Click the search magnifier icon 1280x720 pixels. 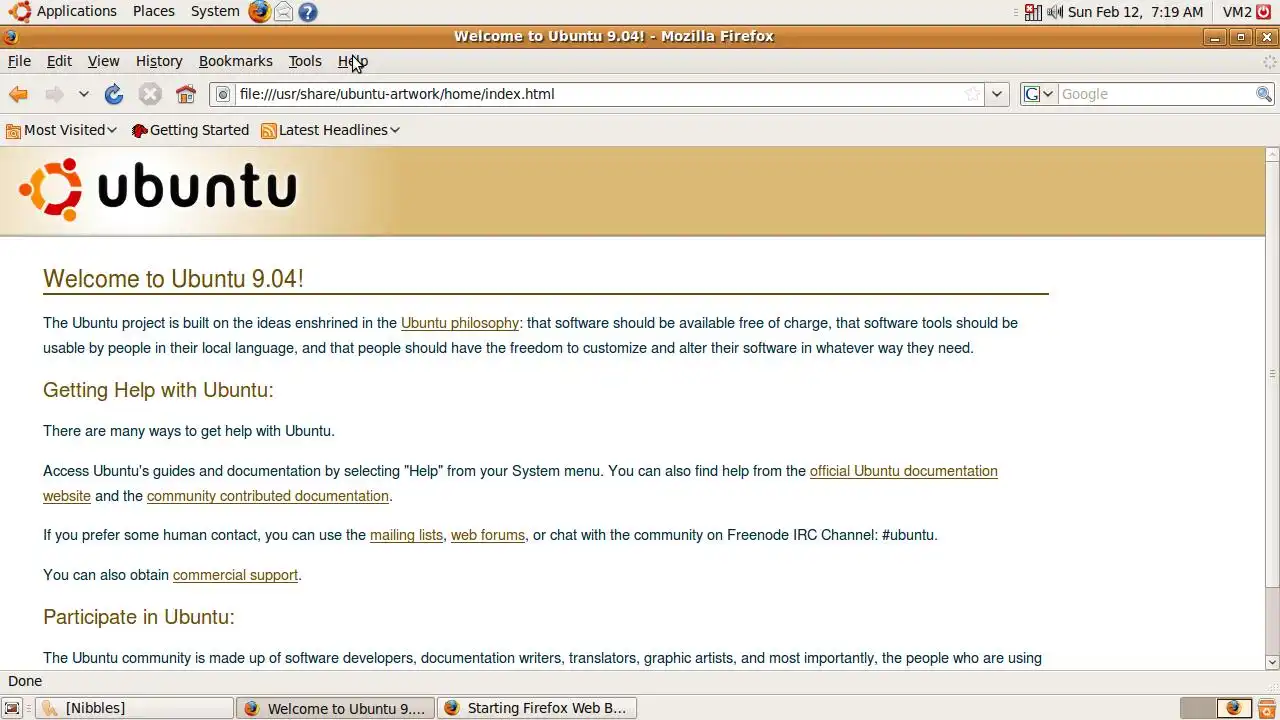(1264, 94)
